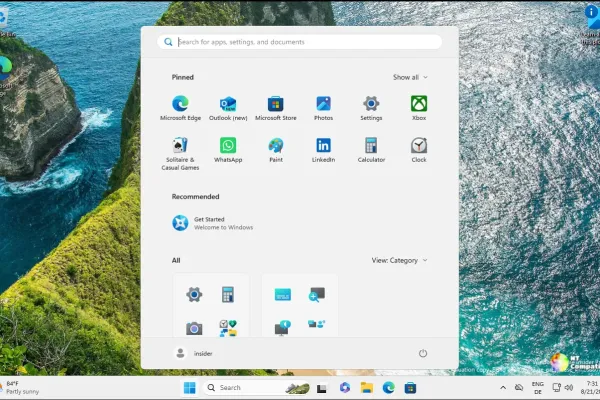Viewport: 600px width, 400px height.
Task: Click the Welcome to Windows text
Action: click(223, 227)
